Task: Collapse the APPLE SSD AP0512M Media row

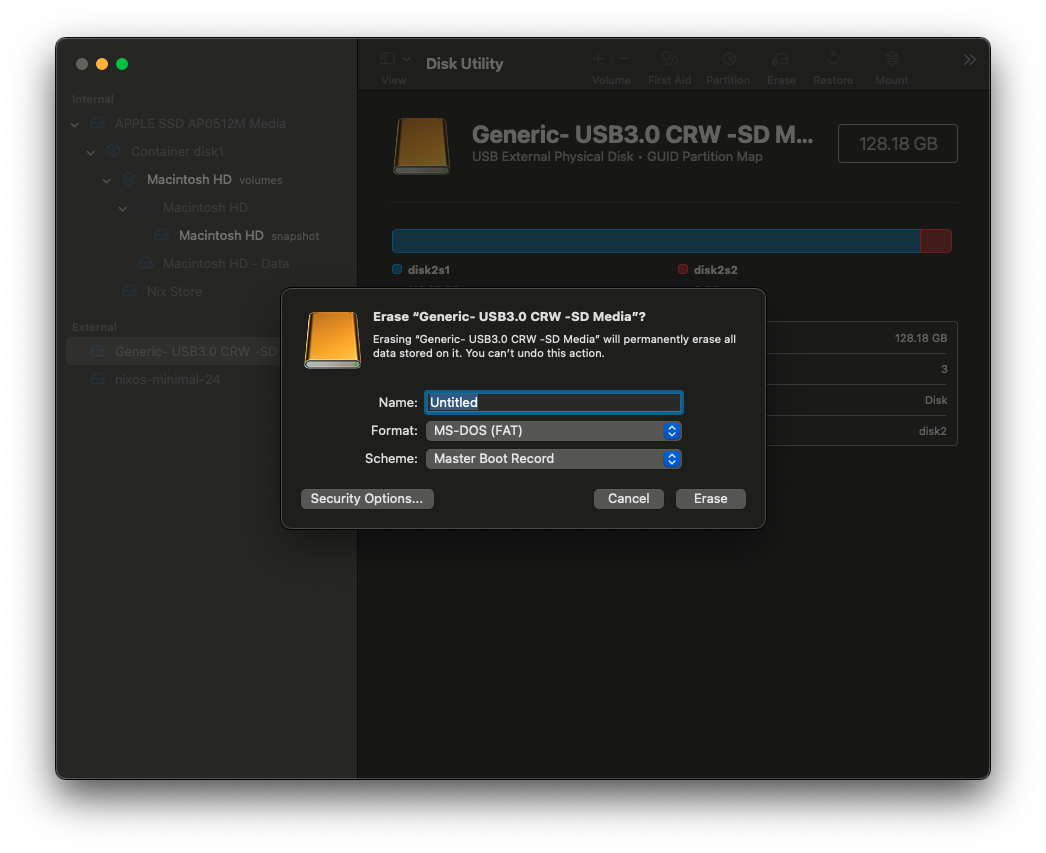Action: point(75,124)
